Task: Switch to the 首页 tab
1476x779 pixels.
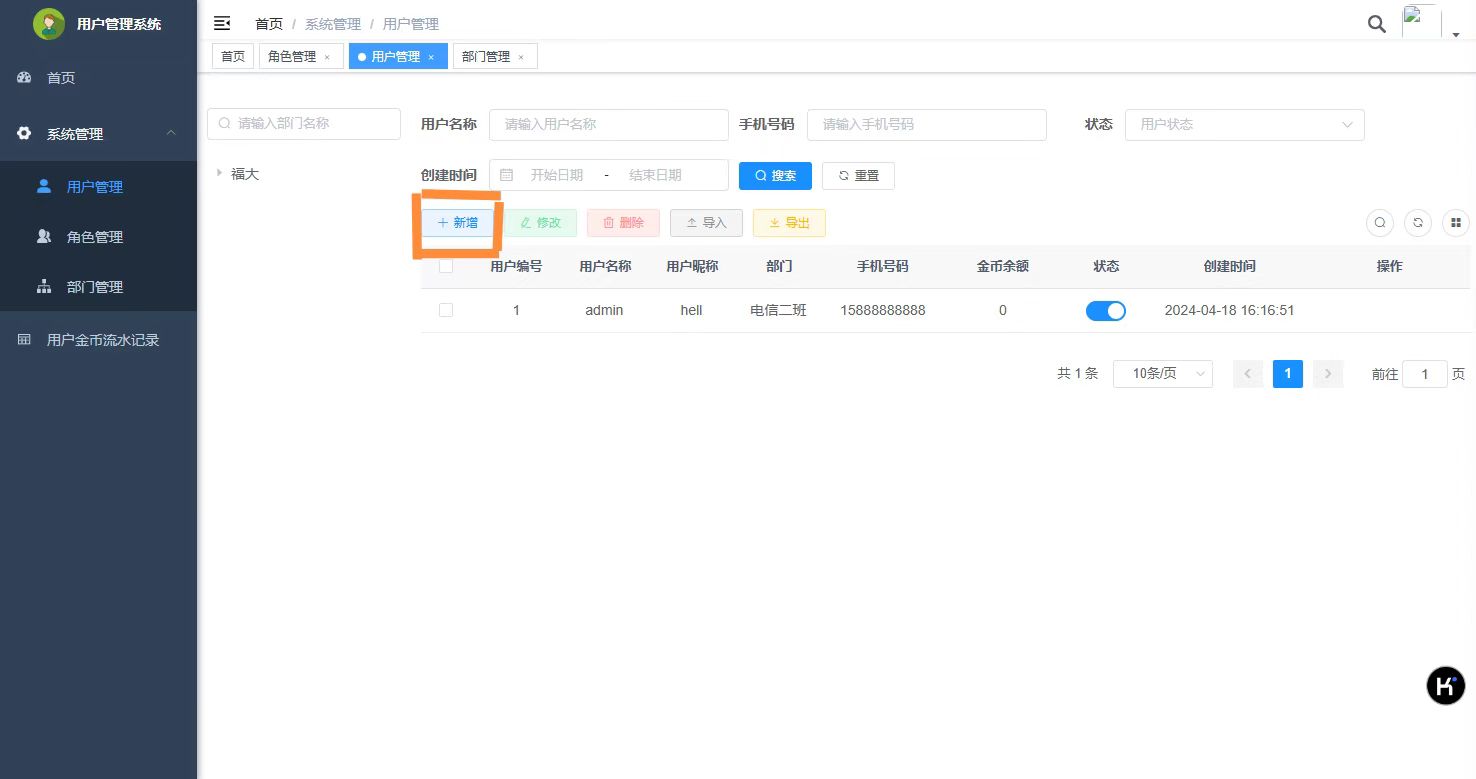Action: pyautogui.click(x=233, y=57)
